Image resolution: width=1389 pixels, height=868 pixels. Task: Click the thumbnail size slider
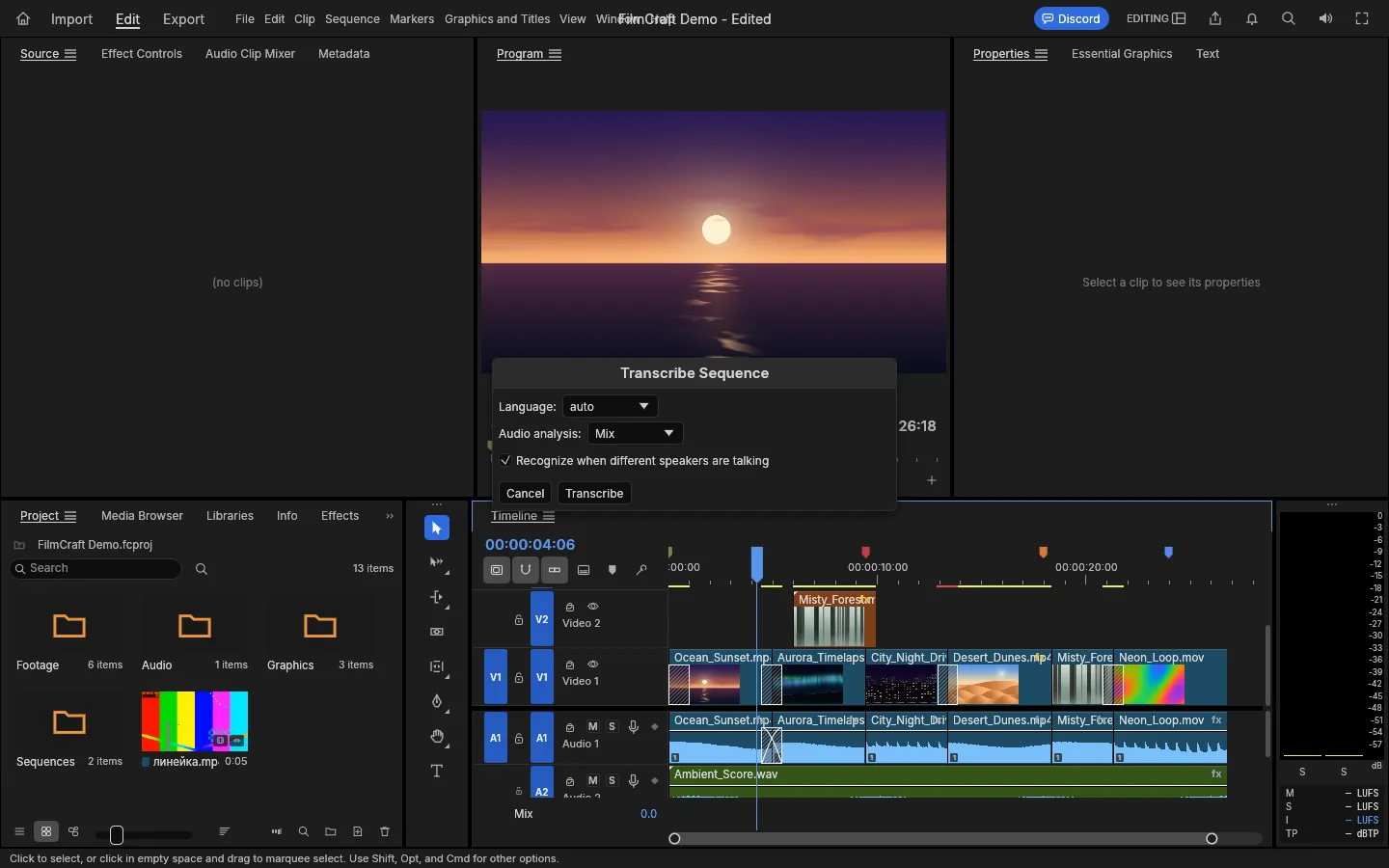point(144,834)
